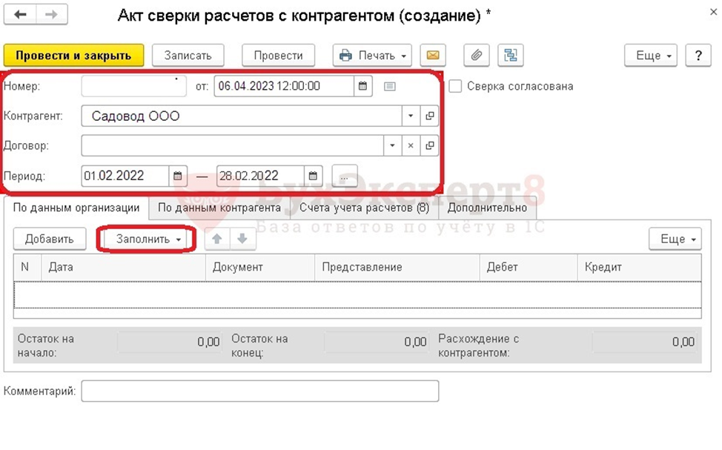Click into the Комментарий input field

[259, 391]
